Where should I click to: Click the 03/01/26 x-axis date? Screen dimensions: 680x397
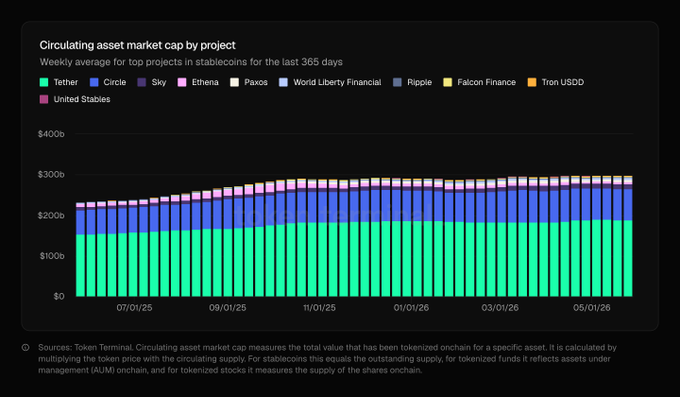point(500,308)
